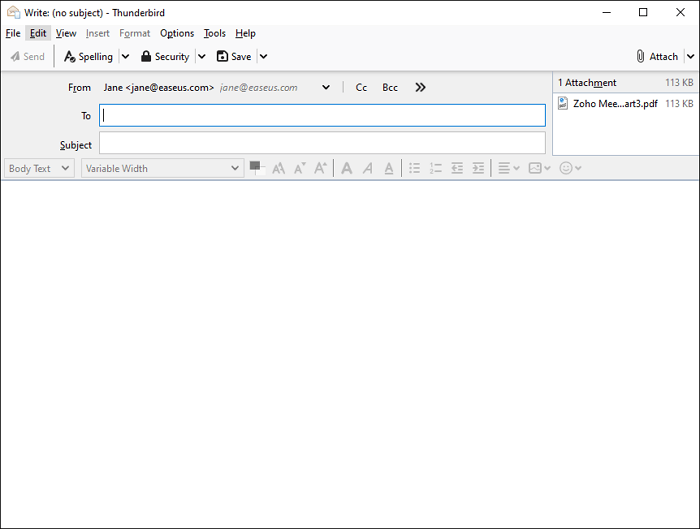Image resolution: width=700 pixels, height=529 pixels.
Task: Open the Options menu
Action: pos(177,33)
